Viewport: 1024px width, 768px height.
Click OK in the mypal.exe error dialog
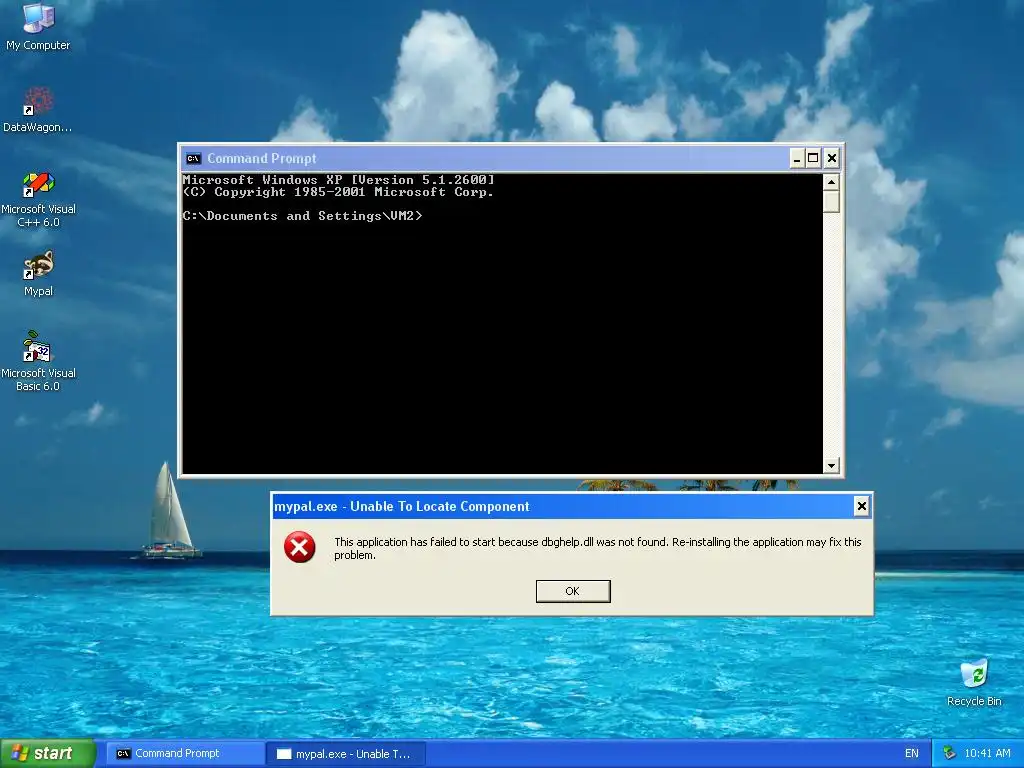(x=573, y=591)
